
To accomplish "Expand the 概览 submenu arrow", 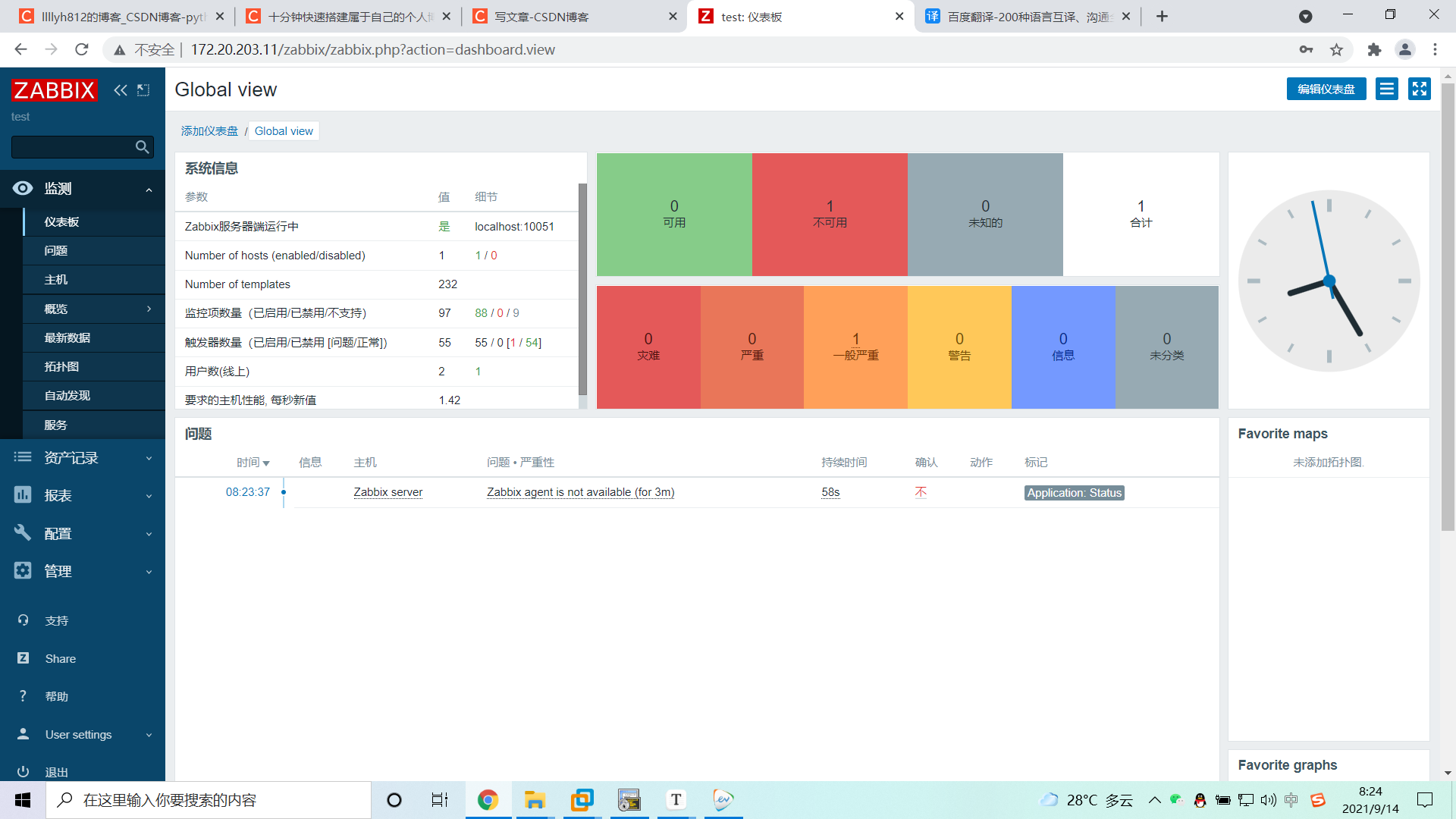I will 149,309.
